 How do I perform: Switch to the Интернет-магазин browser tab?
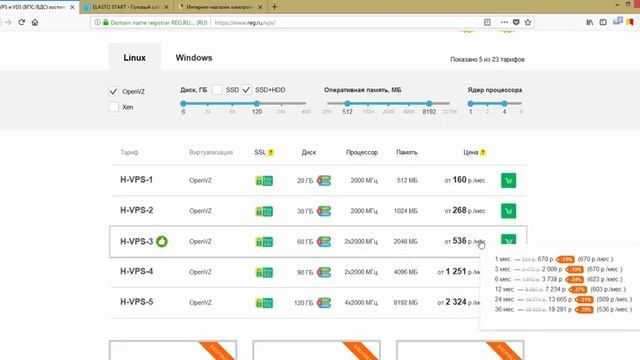tap(219, 7)
